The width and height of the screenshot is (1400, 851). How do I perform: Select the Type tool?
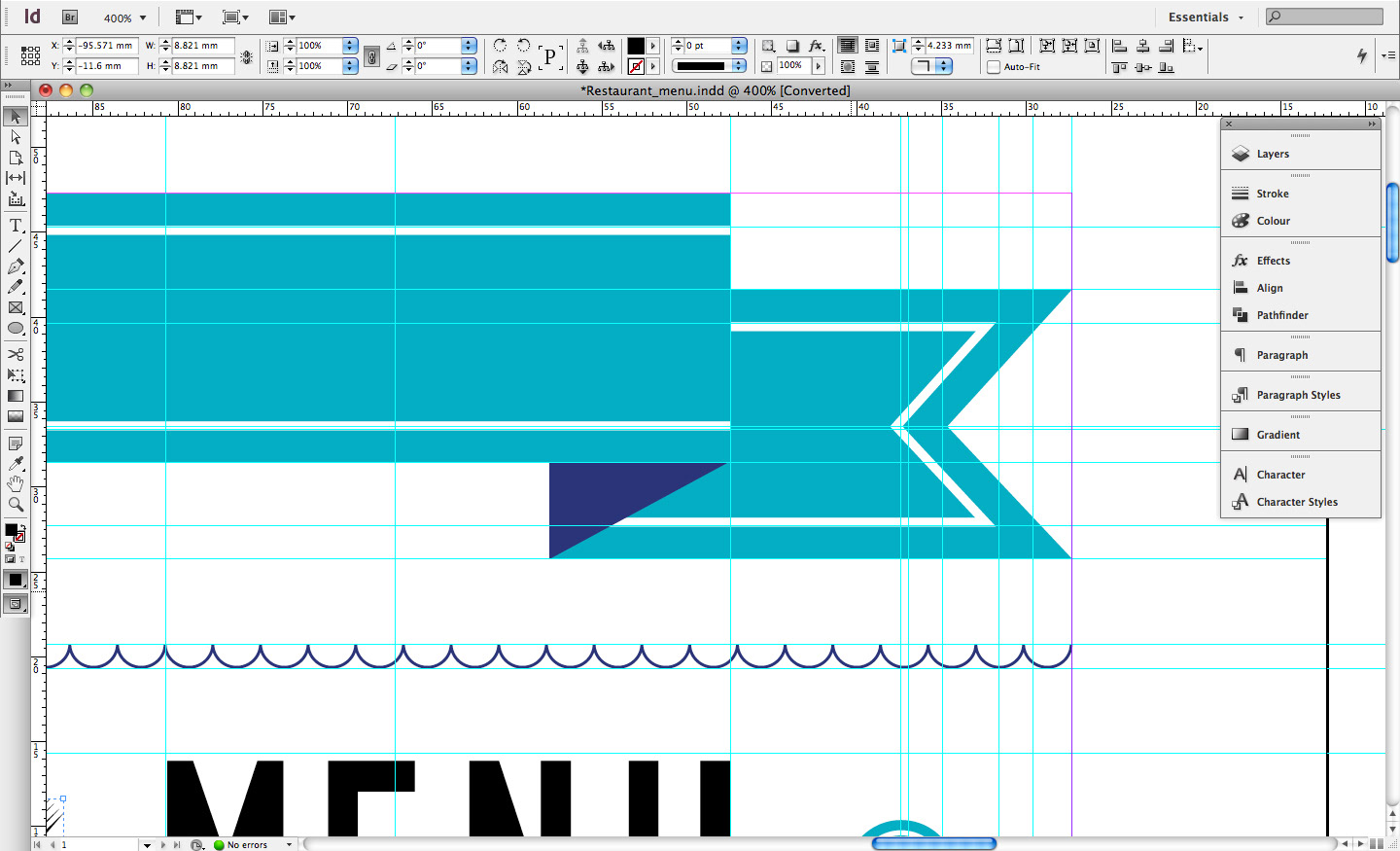coord(16,226)
